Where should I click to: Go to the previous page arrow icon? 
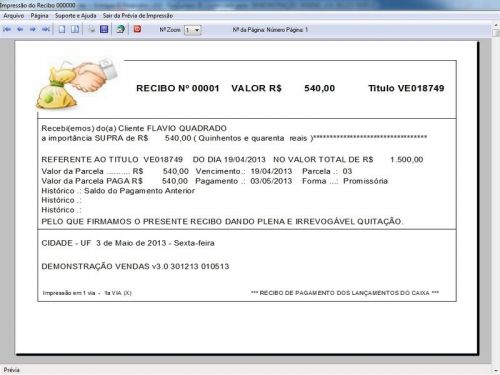coord(20,30)
